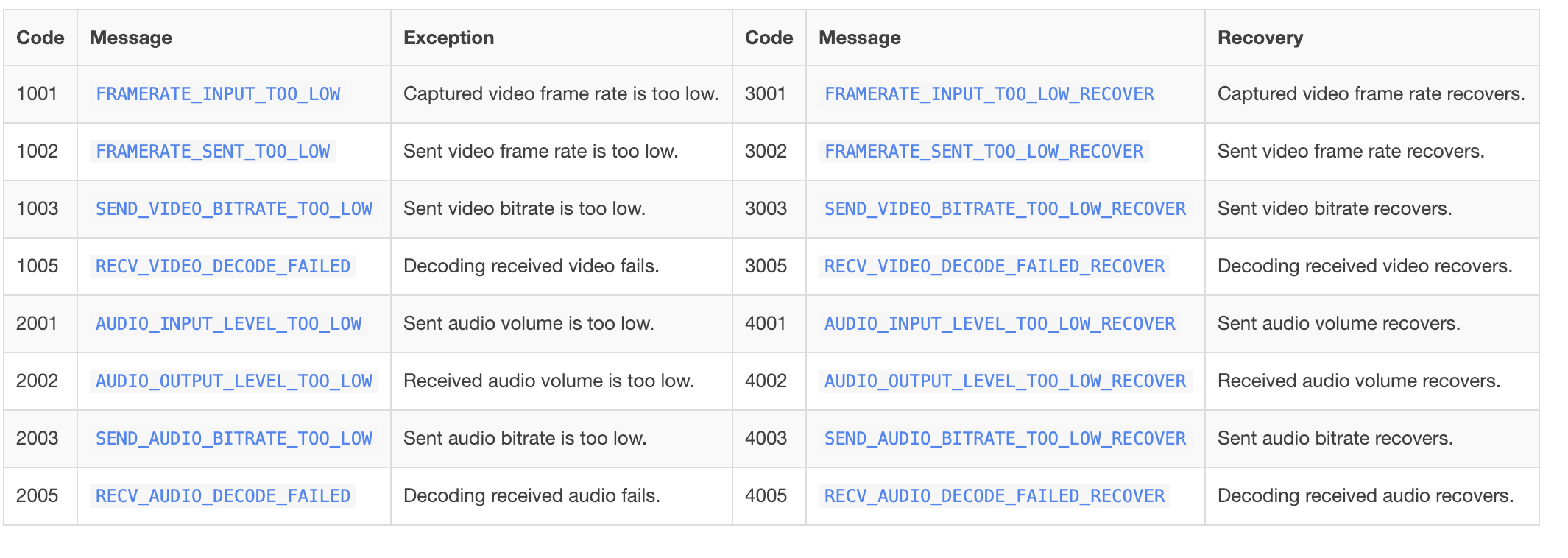Image resolution: width=1568 pixels, height=558 pixels.
Task: Open the RECV_AUDIO_DECODE_FAILED_RECOVER link
Action: 995,496
